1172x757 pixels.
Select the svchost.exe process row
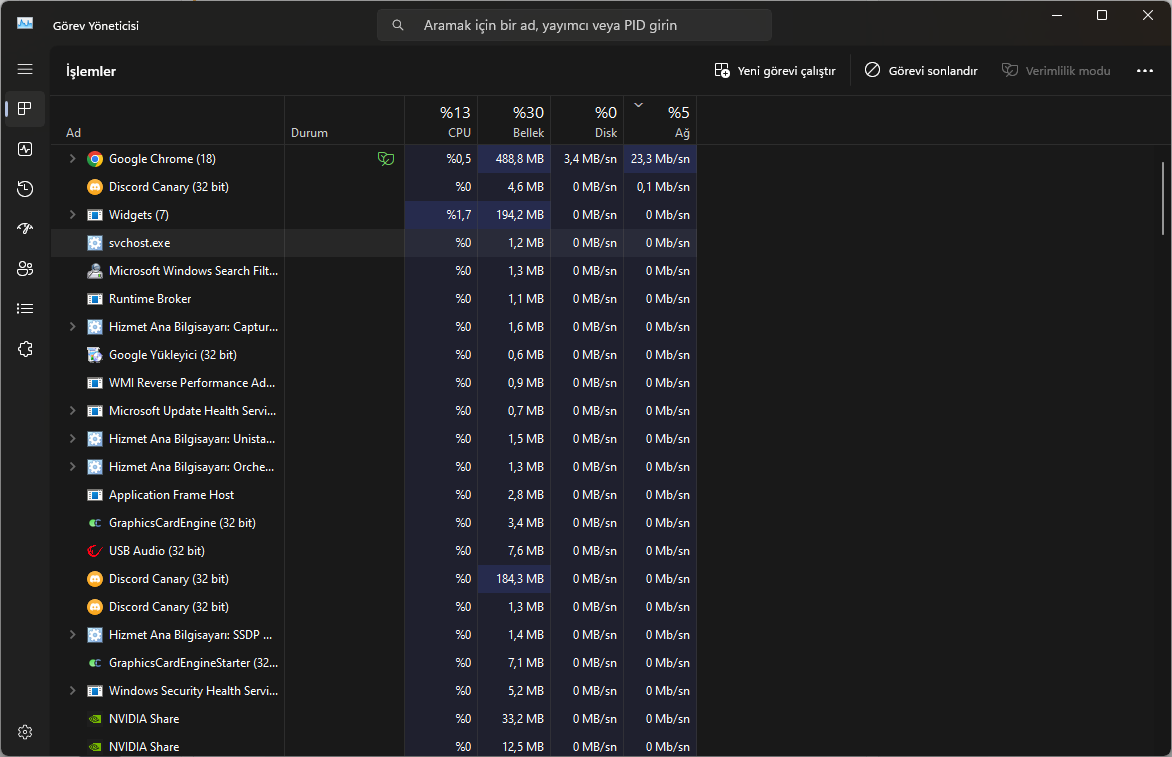(x=374, y=243)
